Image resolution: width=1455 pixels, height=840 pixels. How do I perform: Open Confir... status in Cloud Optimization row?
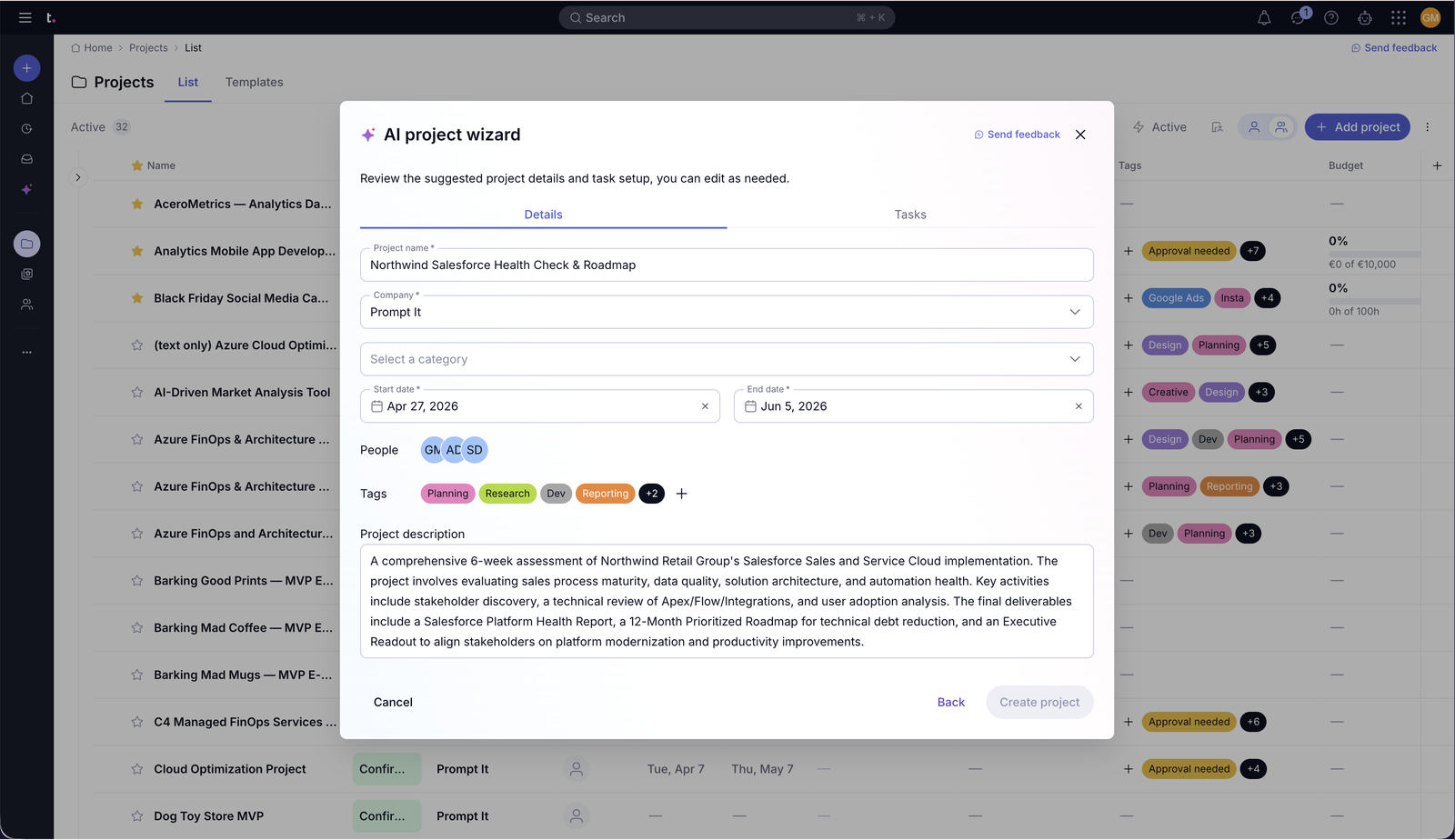[x=386, y=769]
